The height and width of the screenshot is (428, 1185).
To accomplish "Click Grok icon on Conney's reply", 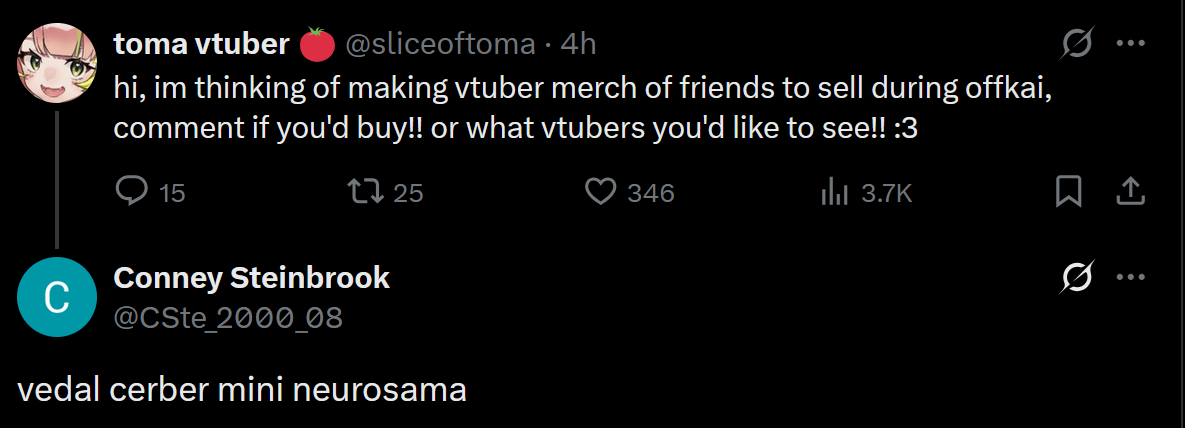I will (x=1077, y=277).
